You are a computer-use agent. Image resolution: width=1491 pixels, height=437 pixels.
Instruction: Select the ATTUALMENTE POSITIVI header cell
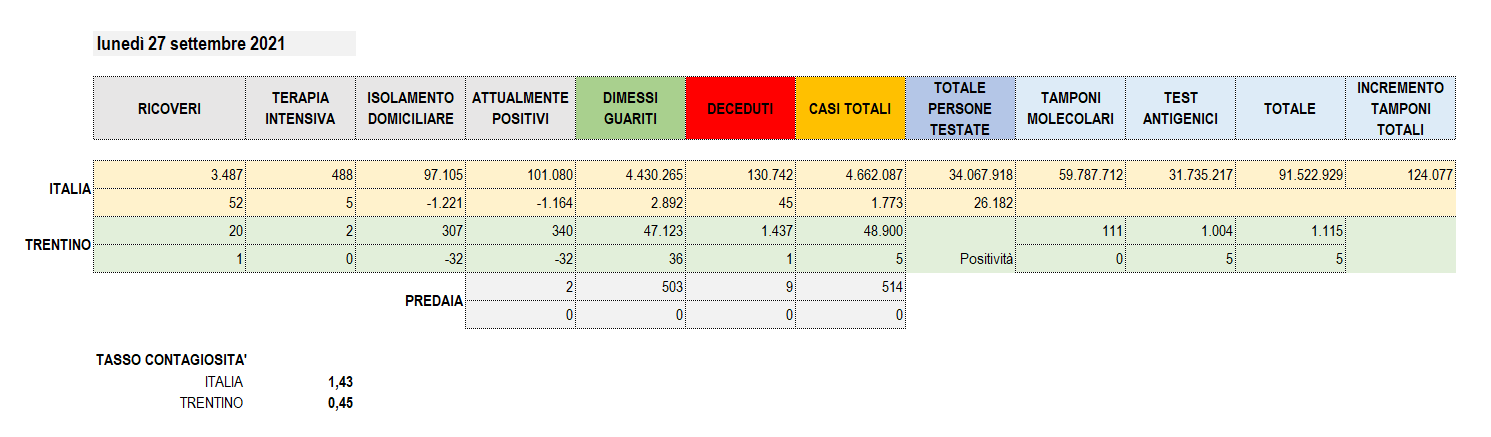(x=521, y=108)
